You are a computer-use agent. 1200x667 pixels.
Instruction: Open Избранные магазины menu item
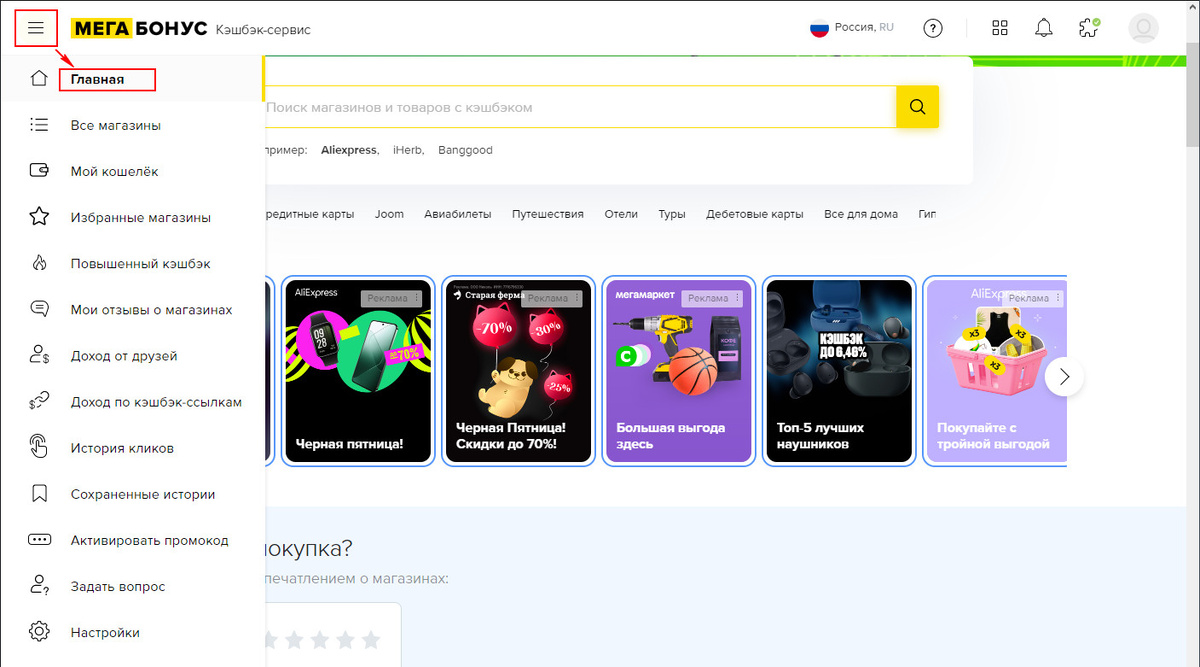141,217
